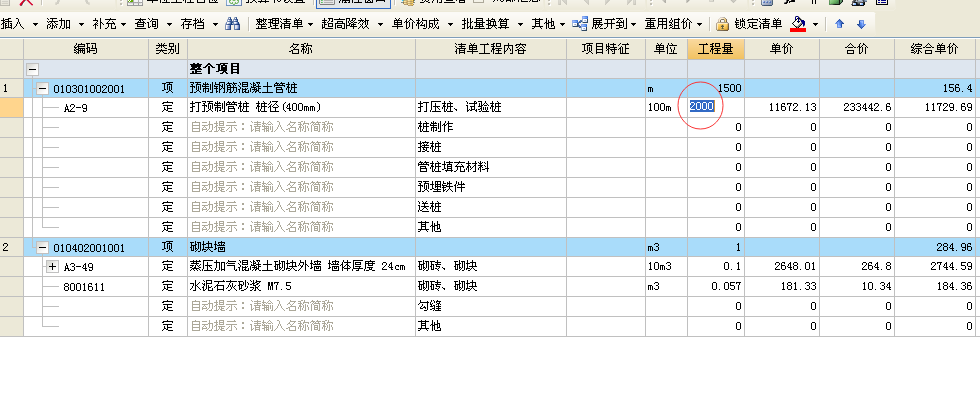Expand the A3-49 quota row
The height and width of the screenshot is (399, 980).
[x=53, y=268]
